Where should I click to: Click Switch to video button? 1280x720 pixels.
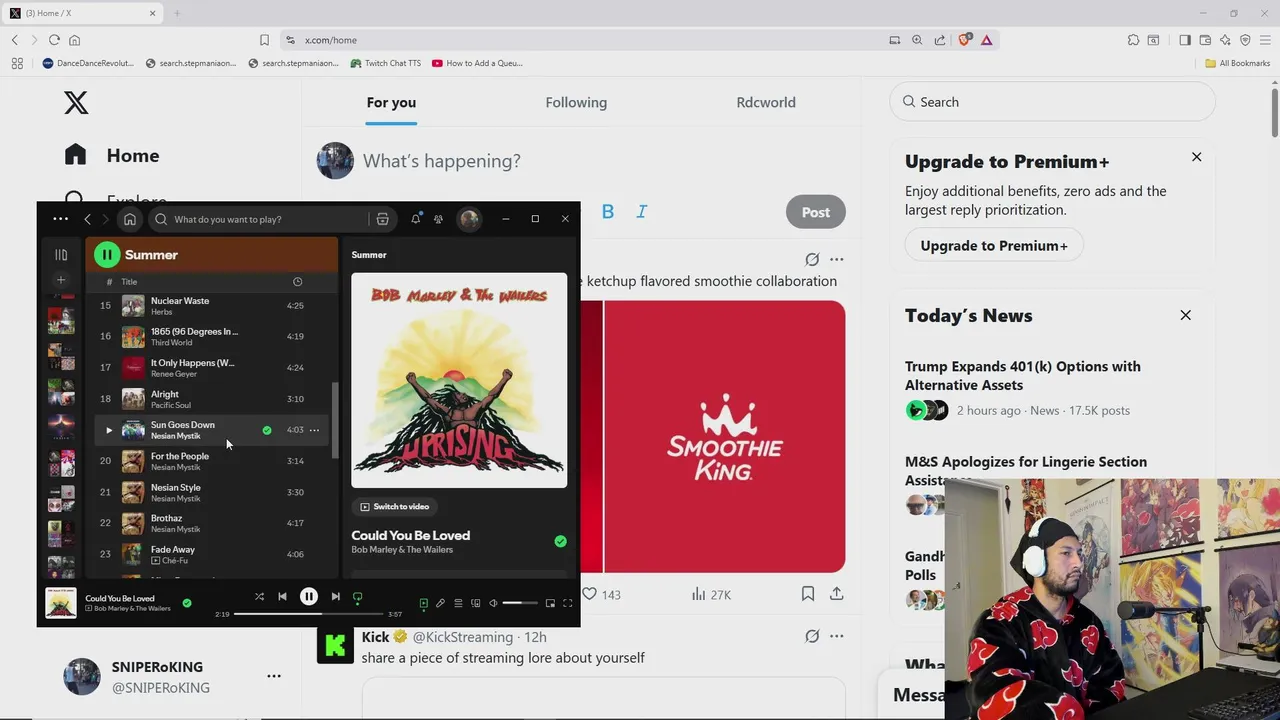pyautogui.click(x=395, y=507)
